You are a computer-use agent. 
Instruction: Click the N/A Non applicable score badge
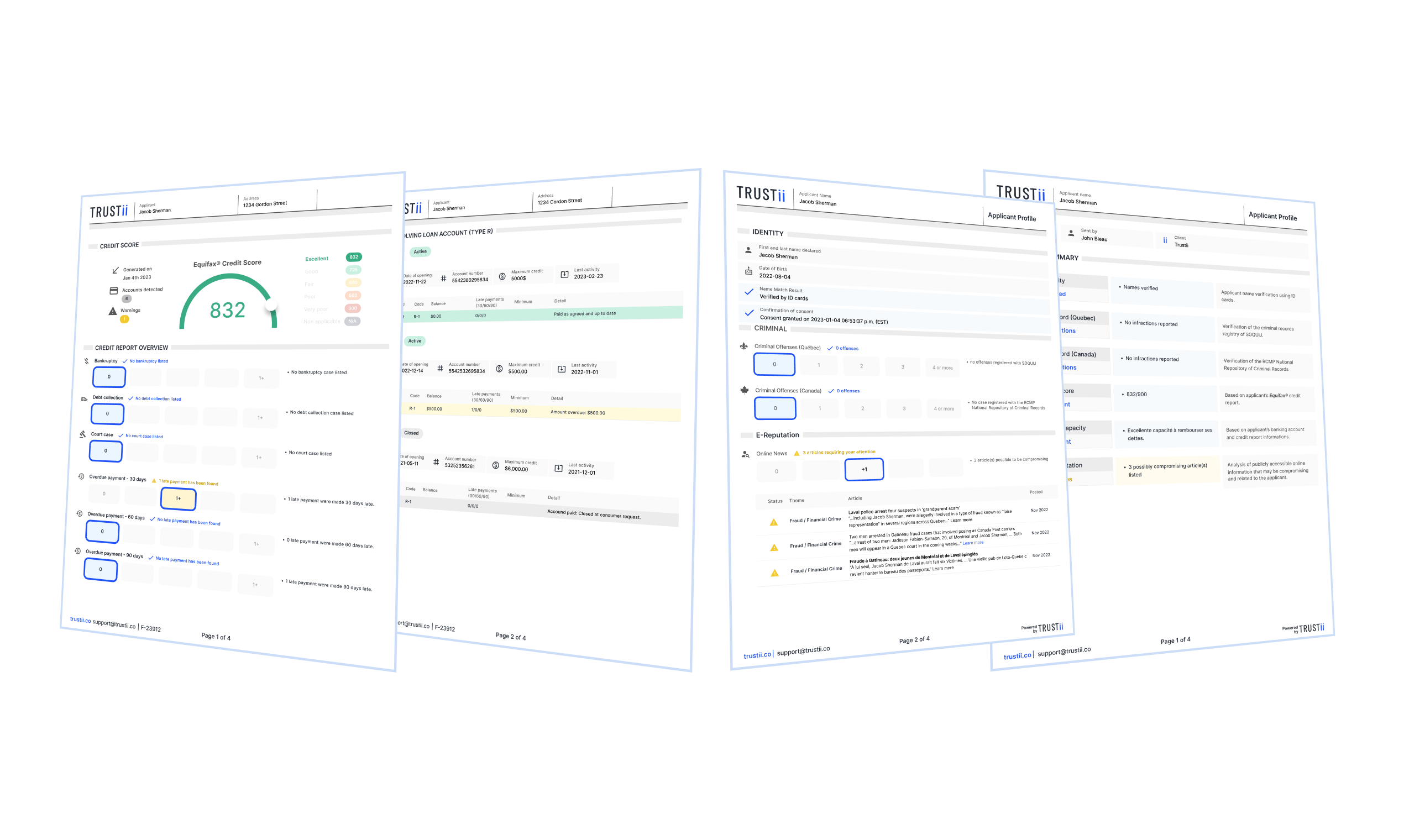352,321
